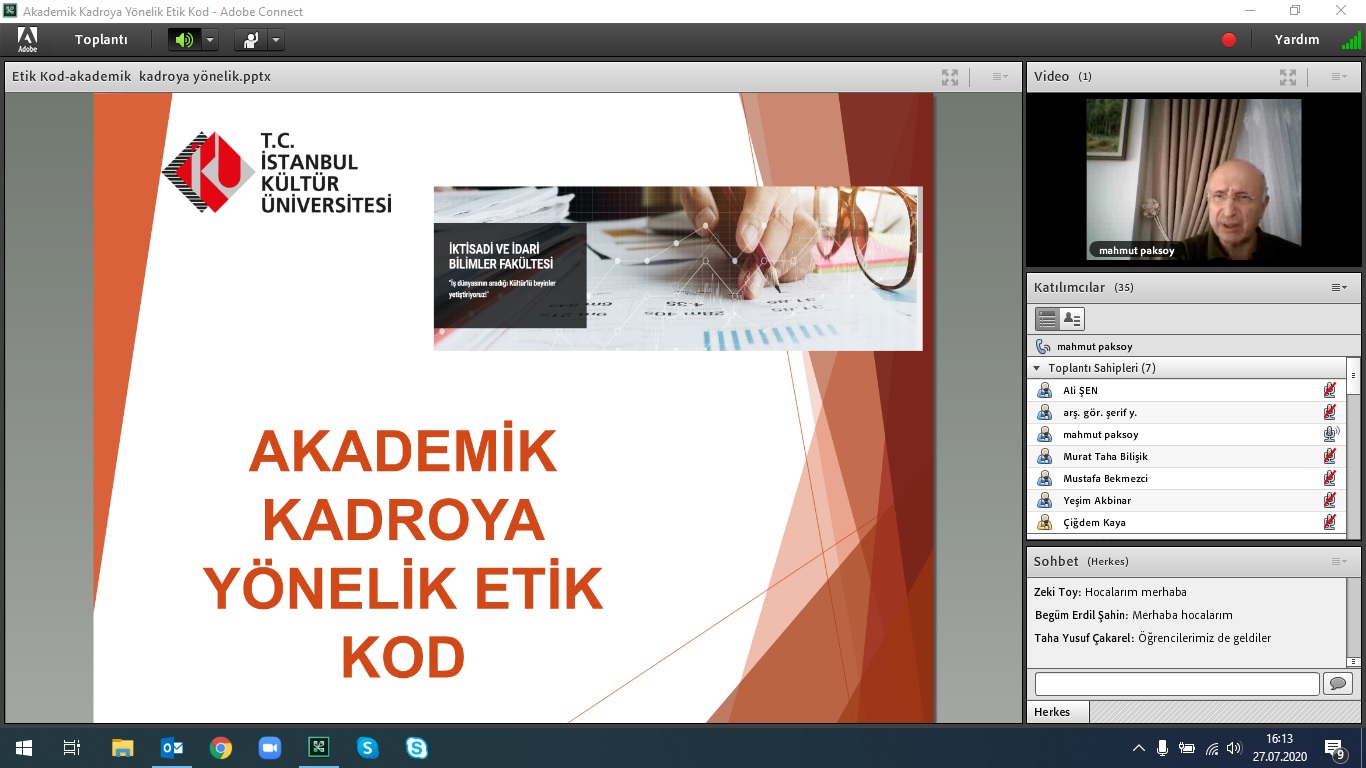The width and height of the screenshot is (1366, 768).
Task: Send chat message with speech bubble button
Action: pyautogui.click(x=1337, y=684)
